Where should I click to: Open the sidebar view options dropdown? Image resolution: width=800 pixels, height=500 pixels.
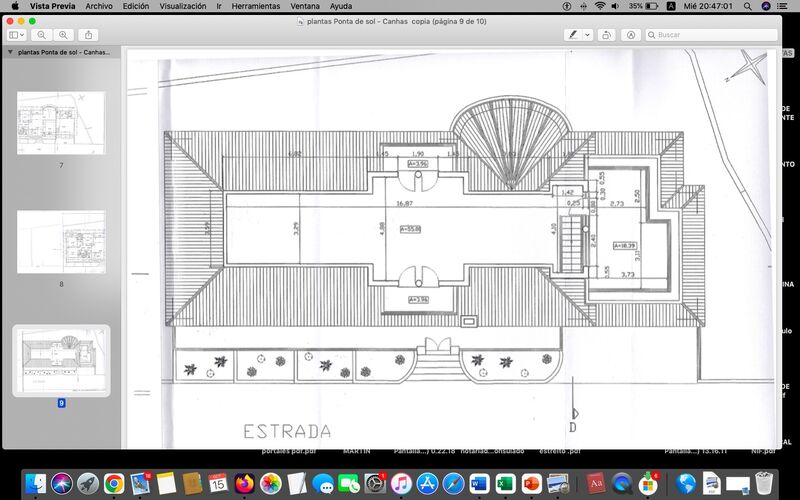pyautogui.click(x=23, y=35)
